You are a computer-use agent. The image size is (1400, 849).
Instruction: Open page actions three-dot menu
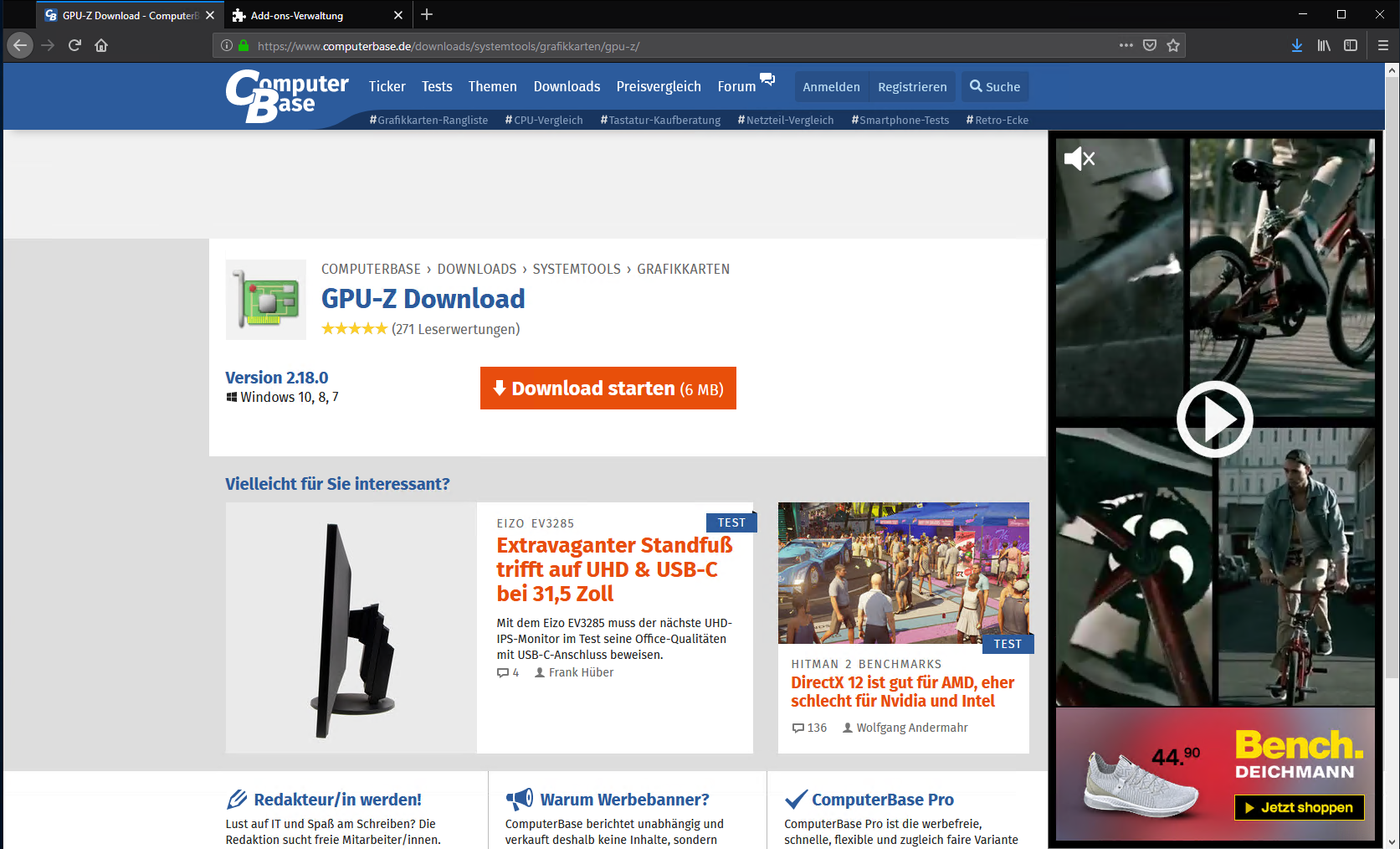(x=1126, y=45)
